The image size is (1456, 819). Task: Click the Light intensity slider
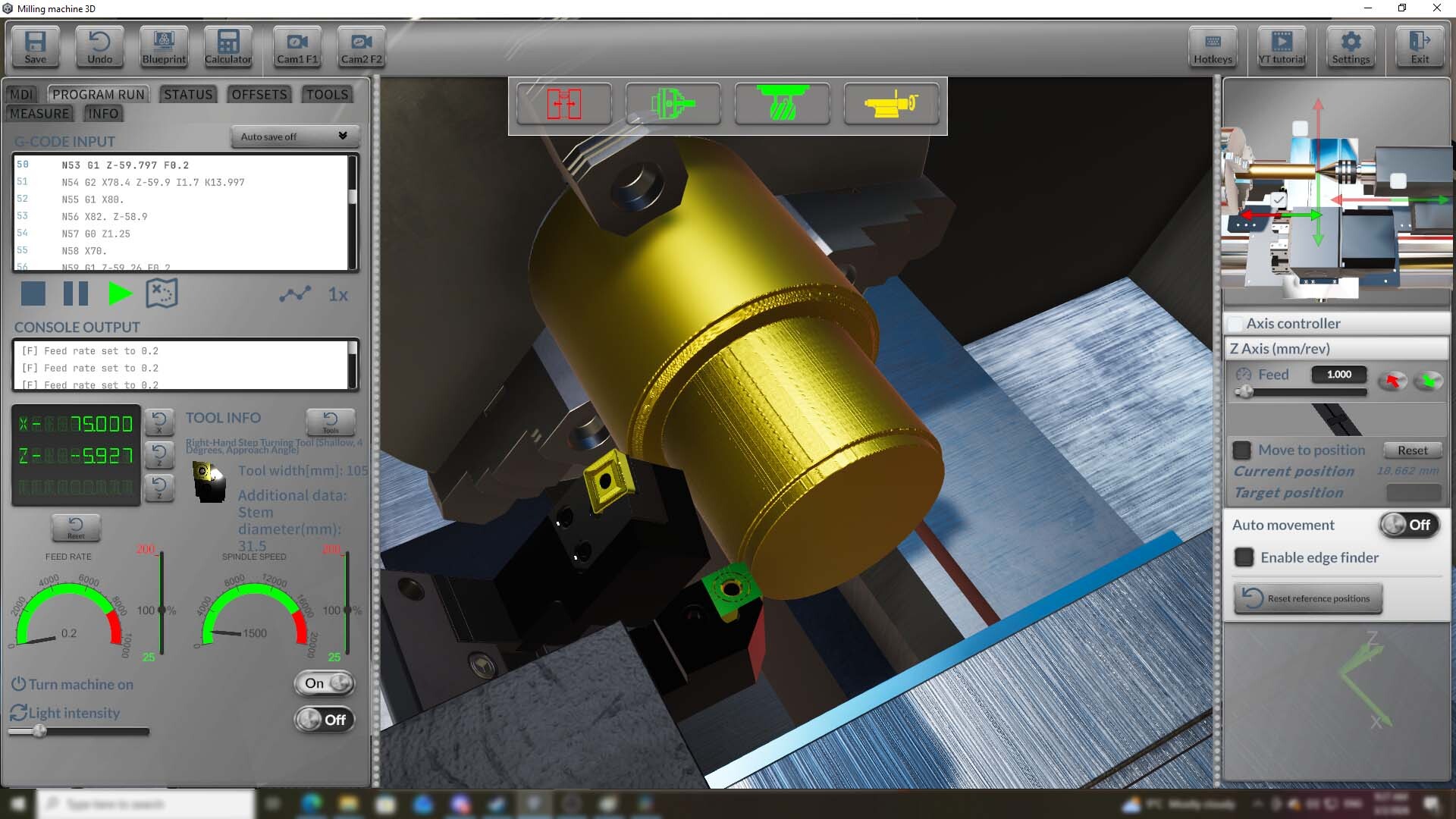pyautogui.click(x=79, y=732)
